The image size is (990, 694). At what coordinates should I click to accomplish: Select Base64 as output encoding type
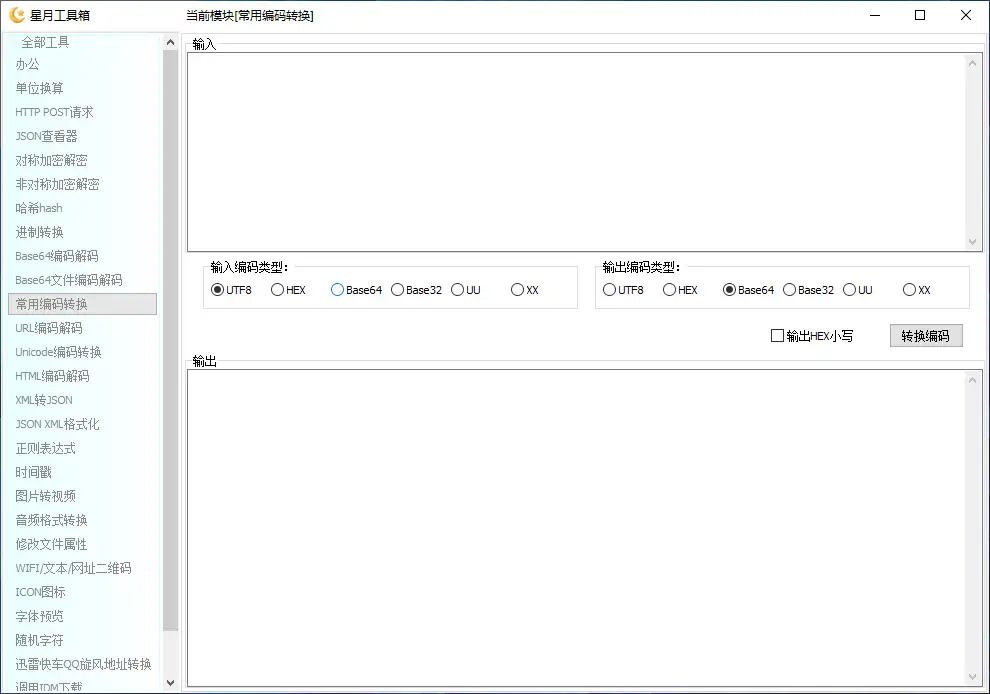click(748, 290)
